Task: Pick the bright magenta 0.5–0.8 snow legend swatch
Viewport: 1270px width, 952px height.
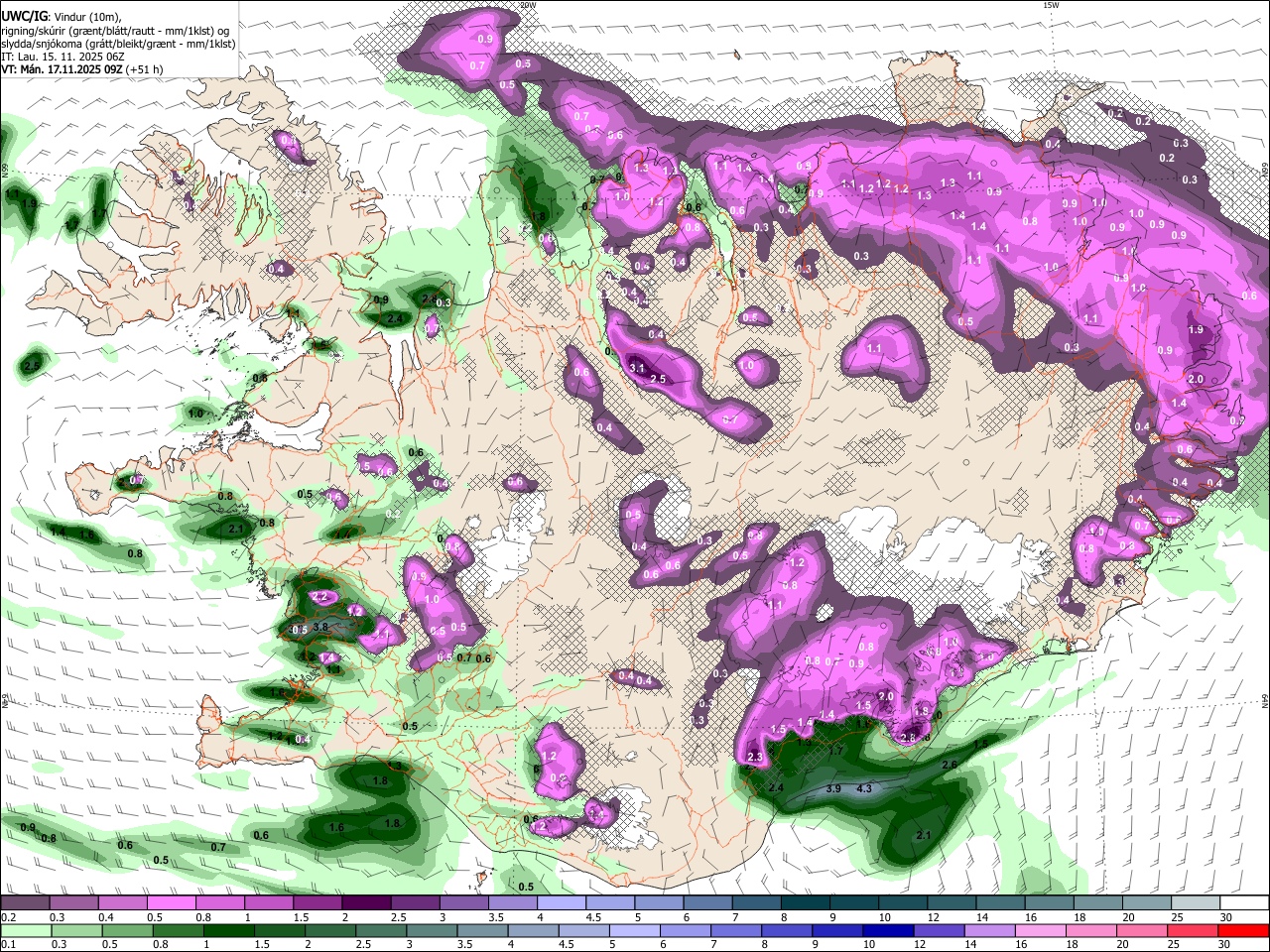Action: (x=171, y=903)
